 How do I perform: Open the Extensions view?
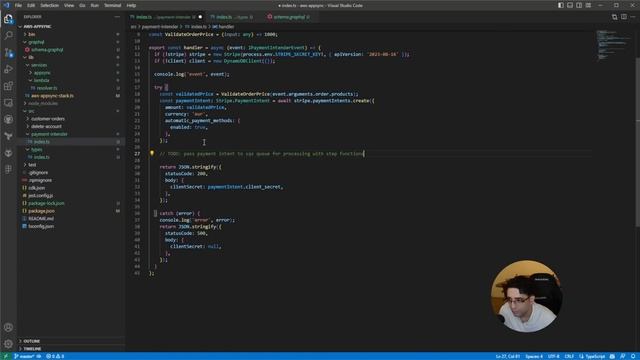coord(8,86)
